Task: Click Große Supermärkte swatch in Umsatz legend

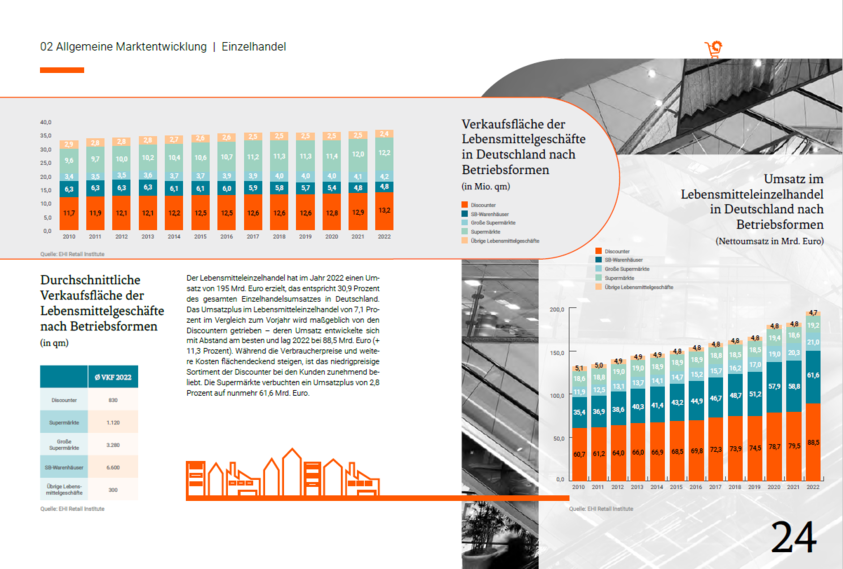Action: coord(598,268)
